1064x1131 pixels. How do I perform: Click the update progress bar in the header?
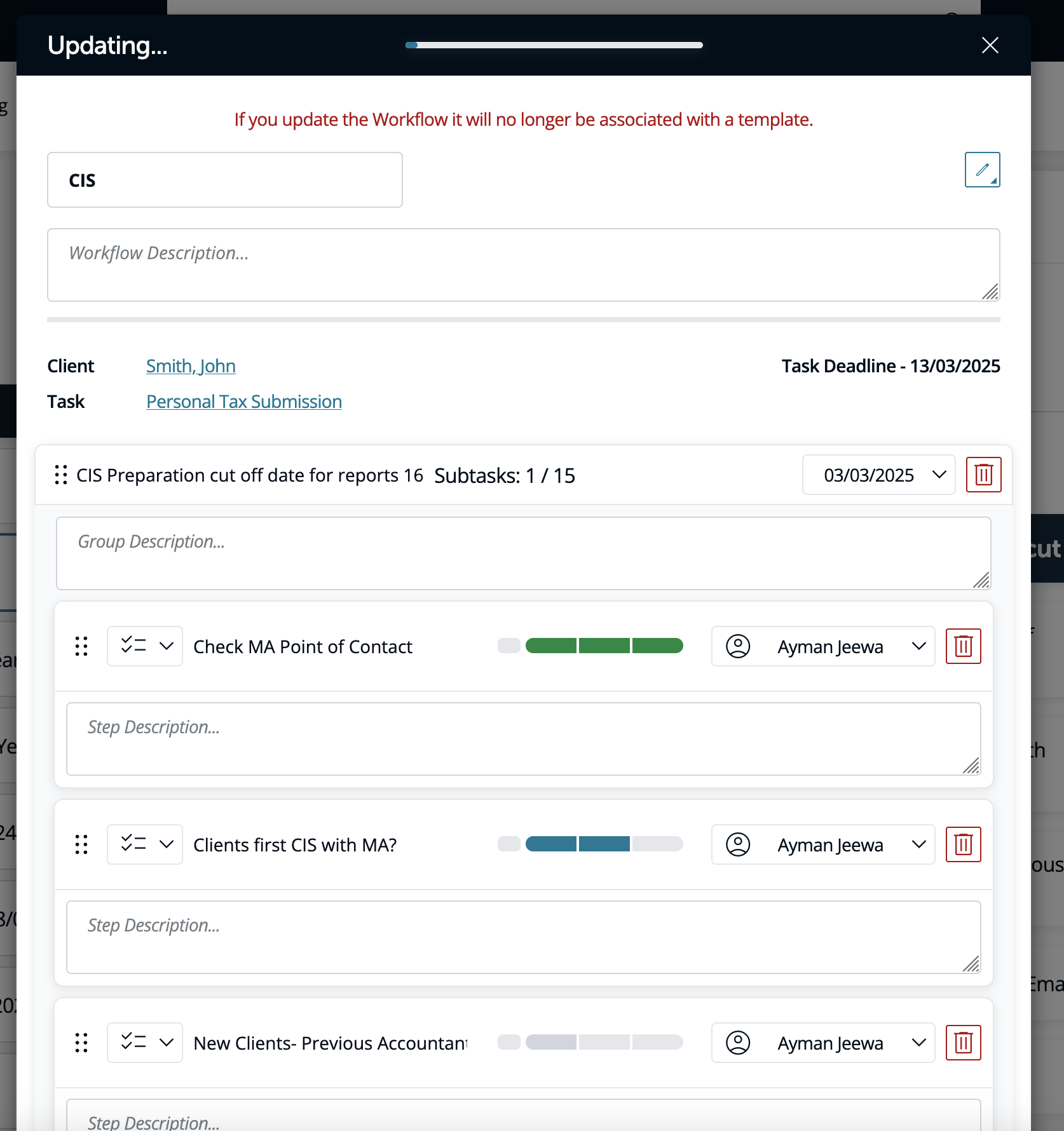click(x=554, y=45)
